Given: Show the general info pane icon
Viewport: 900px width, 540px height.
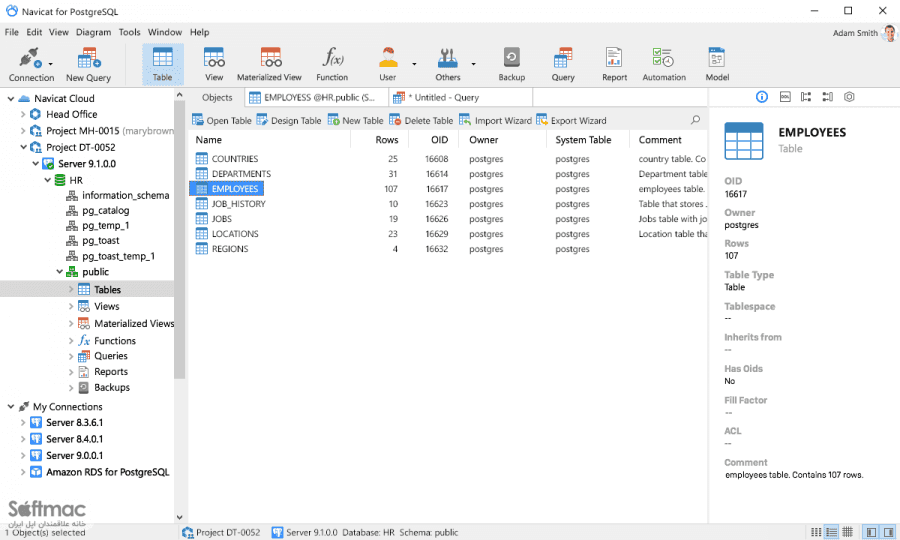Looking at the screenshot, I should 762,97.
